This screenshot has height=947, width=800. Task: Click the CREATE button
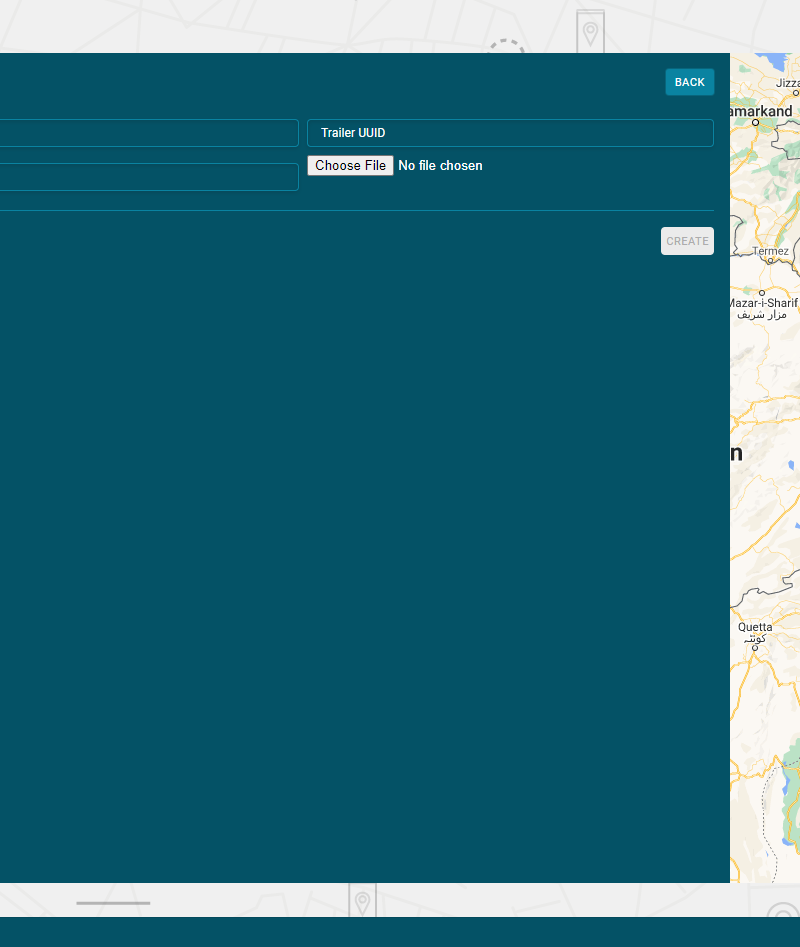point(687,241)
